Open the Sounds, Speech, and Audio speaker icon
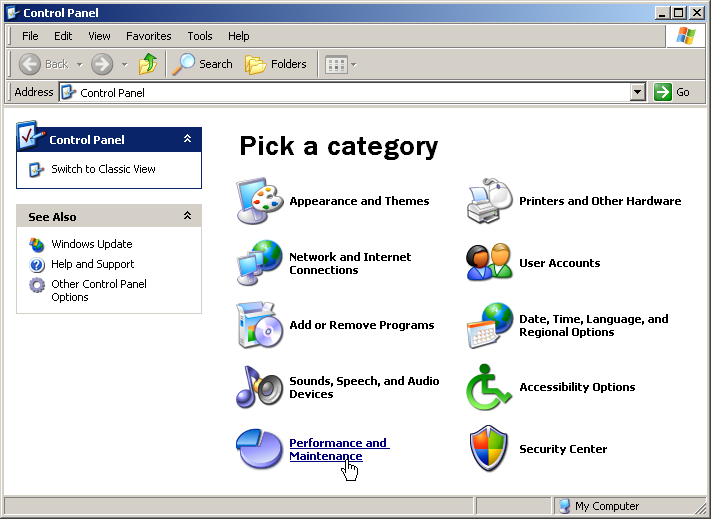Image resolution: width=711 pixels, height=519 pixels. tap(260, 387)
